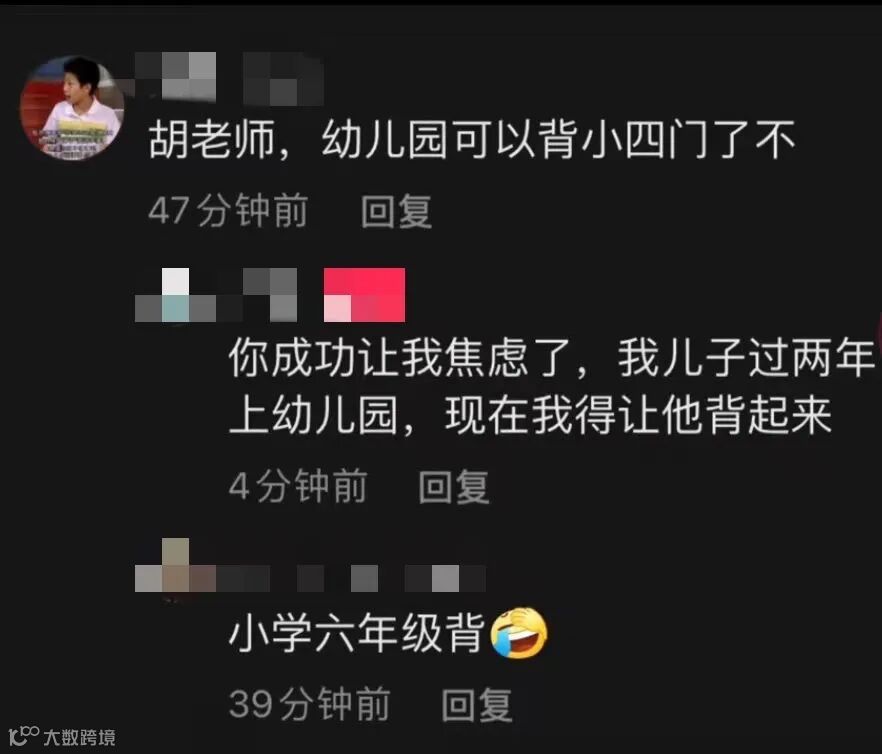The height and width of the screenshot is (754, 882).
Task: Click the 39分钟前 timestamp
Action: tap(309, 704)
